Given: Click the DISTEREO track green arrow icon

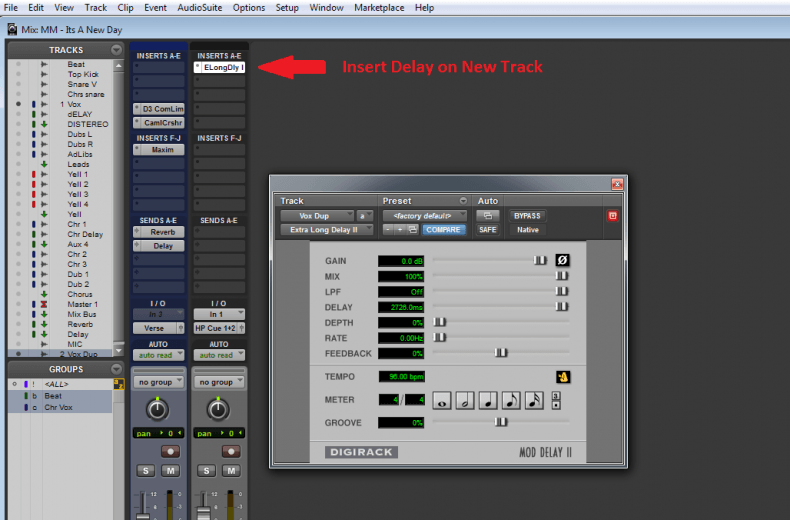Looking at the screenshot, I should (x=44, y=124).
